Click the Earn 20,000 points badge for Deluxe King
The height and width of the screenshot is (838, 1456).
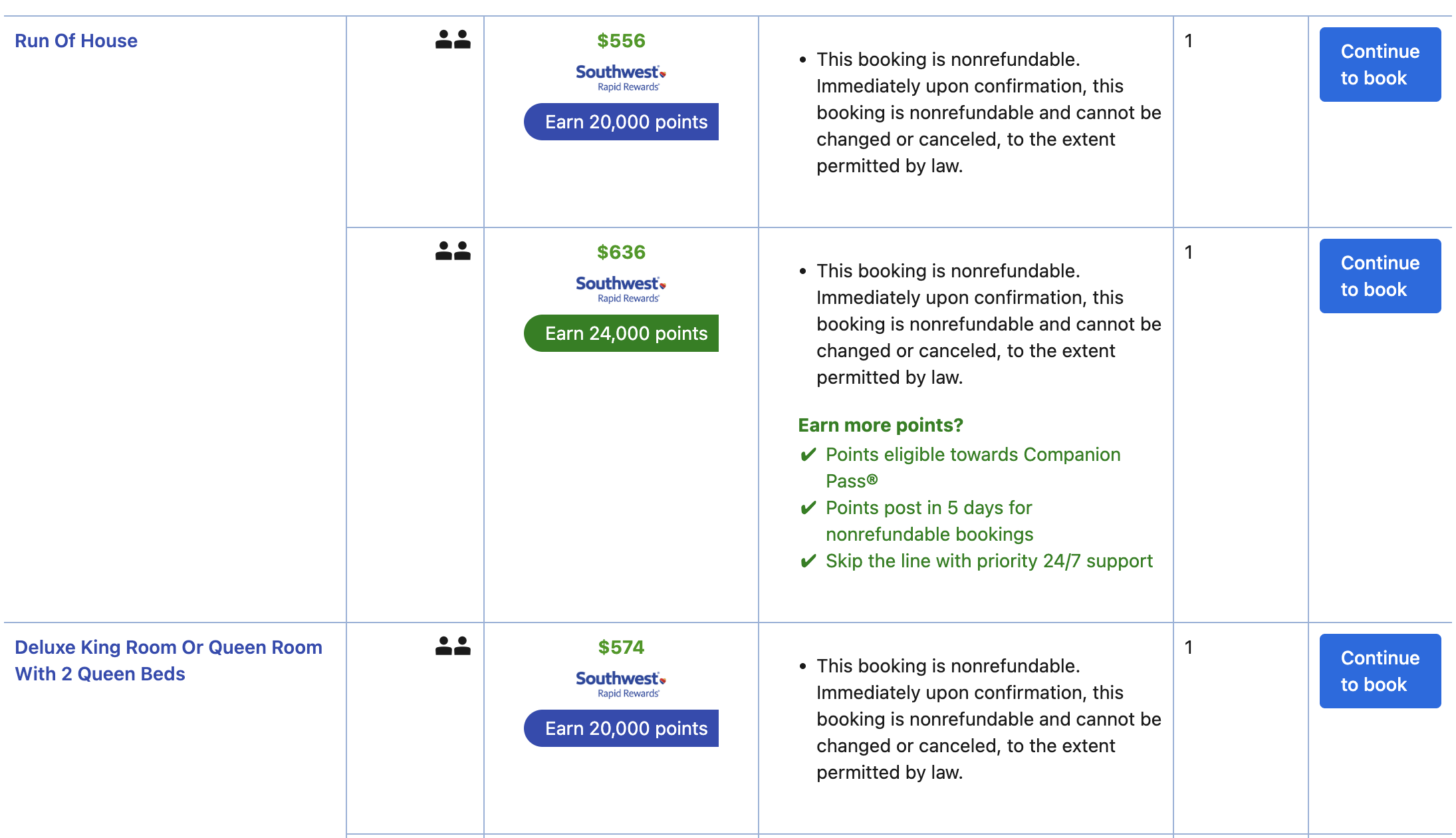coord(621,728)
